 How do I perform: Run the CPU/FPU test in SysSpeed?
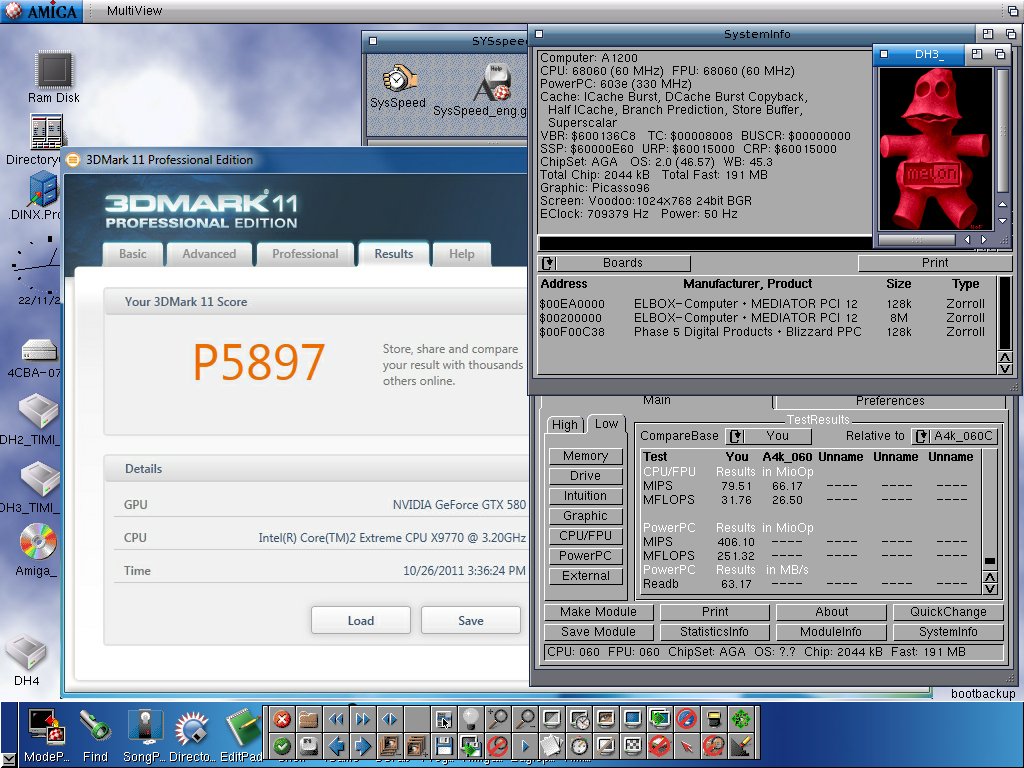click(x=585, y=536)
